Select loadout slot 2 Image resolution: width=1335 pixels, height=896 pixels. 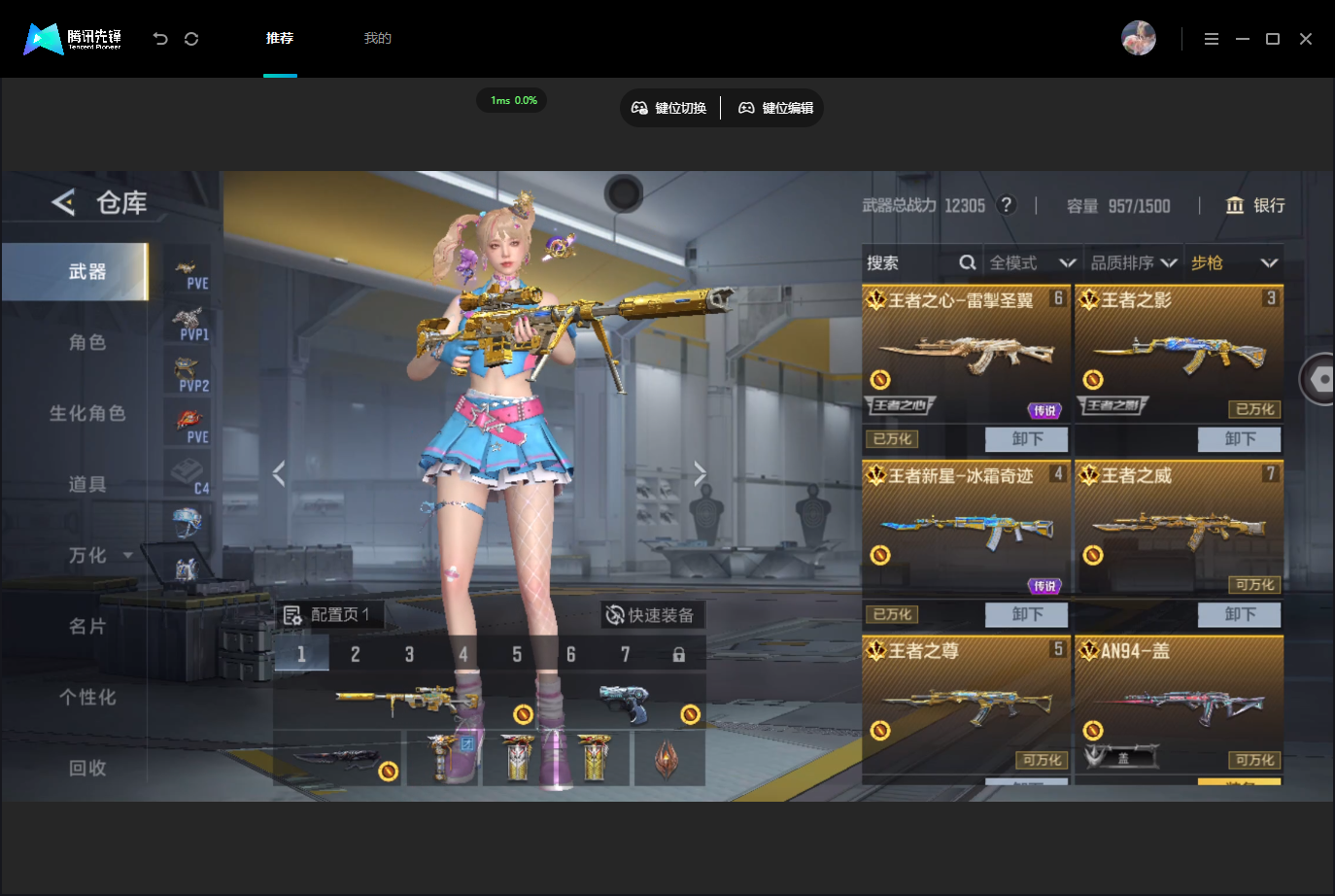coord(355,655)
